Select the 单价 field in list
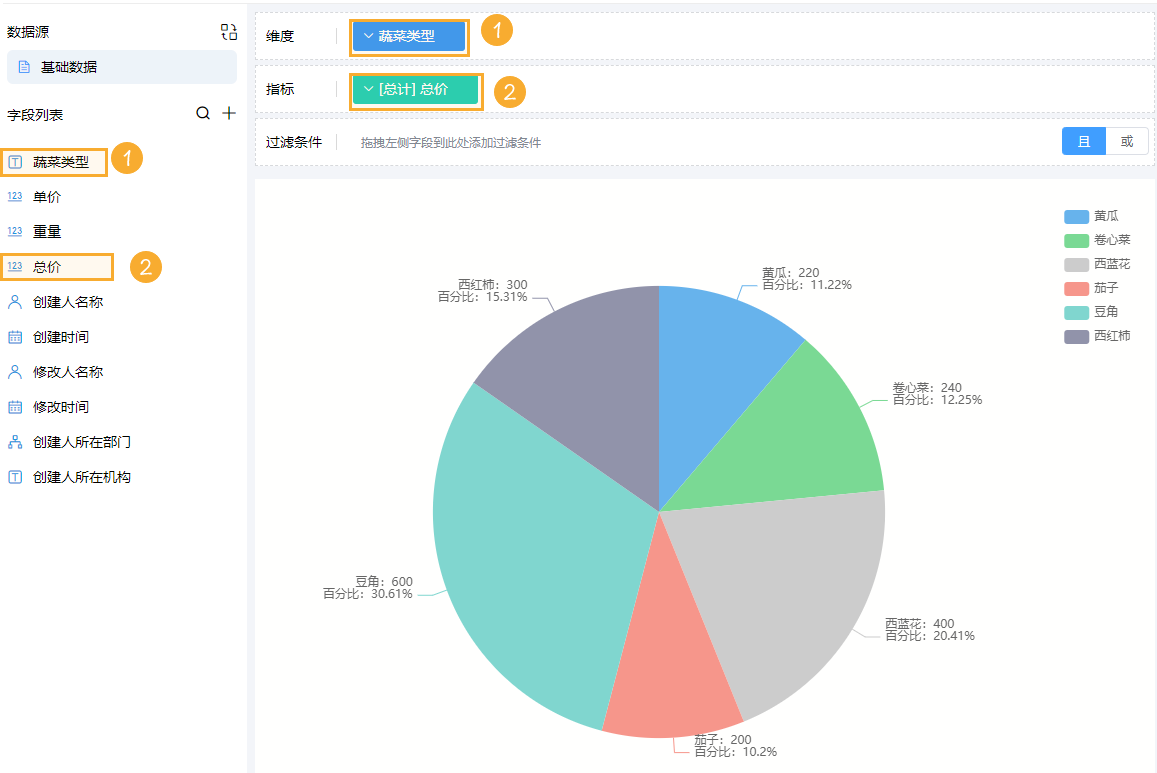The height and width of the screenshot is (773, 1157). pos(47,197)
